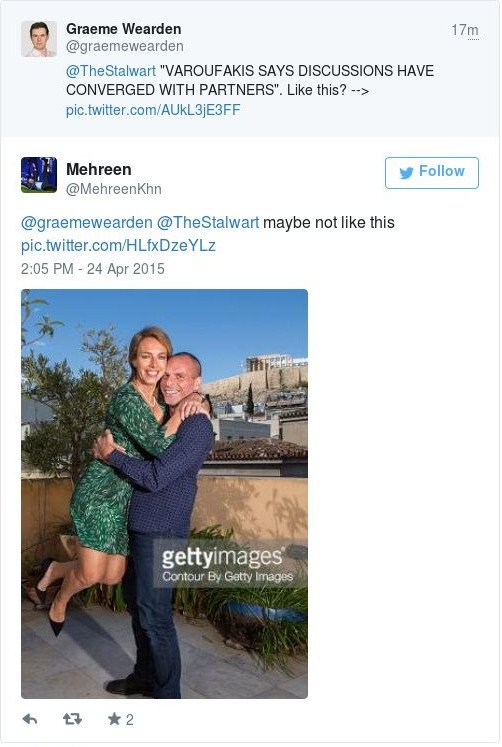Follow Mehreen with the Follow button
The image size is (502, 747).
coord(432,172)
